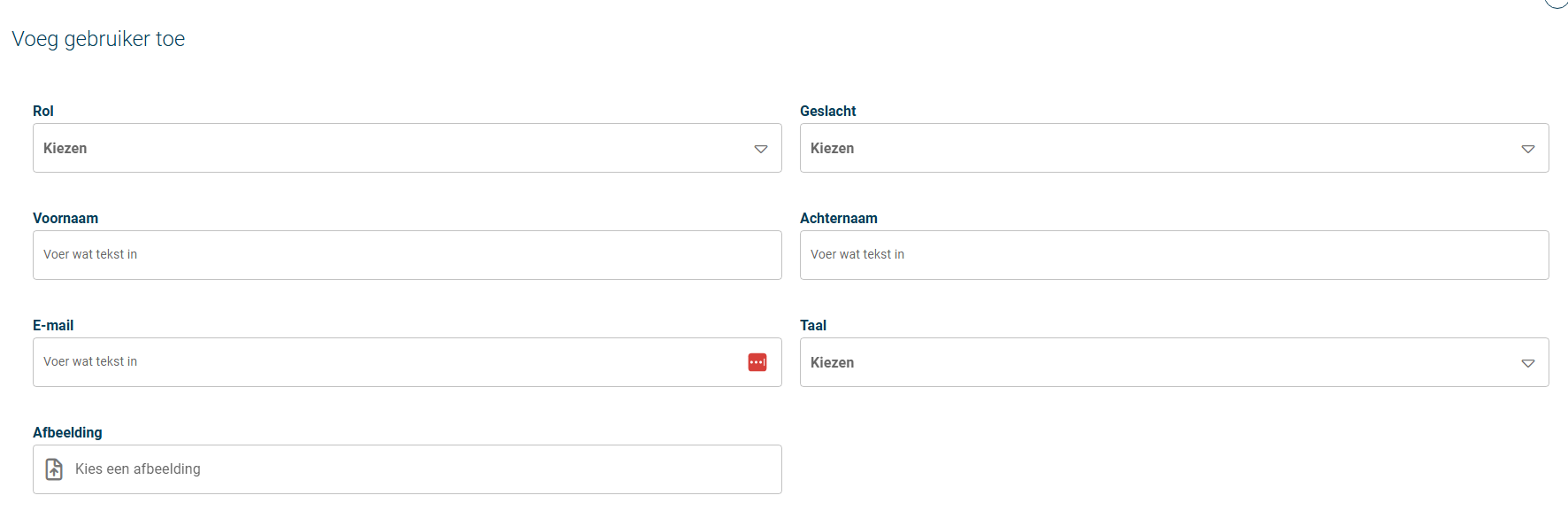This screenshot has width=1568, height=511.
Task: Click the red password manager icon in E-mail field
Action: click(757, 362)
